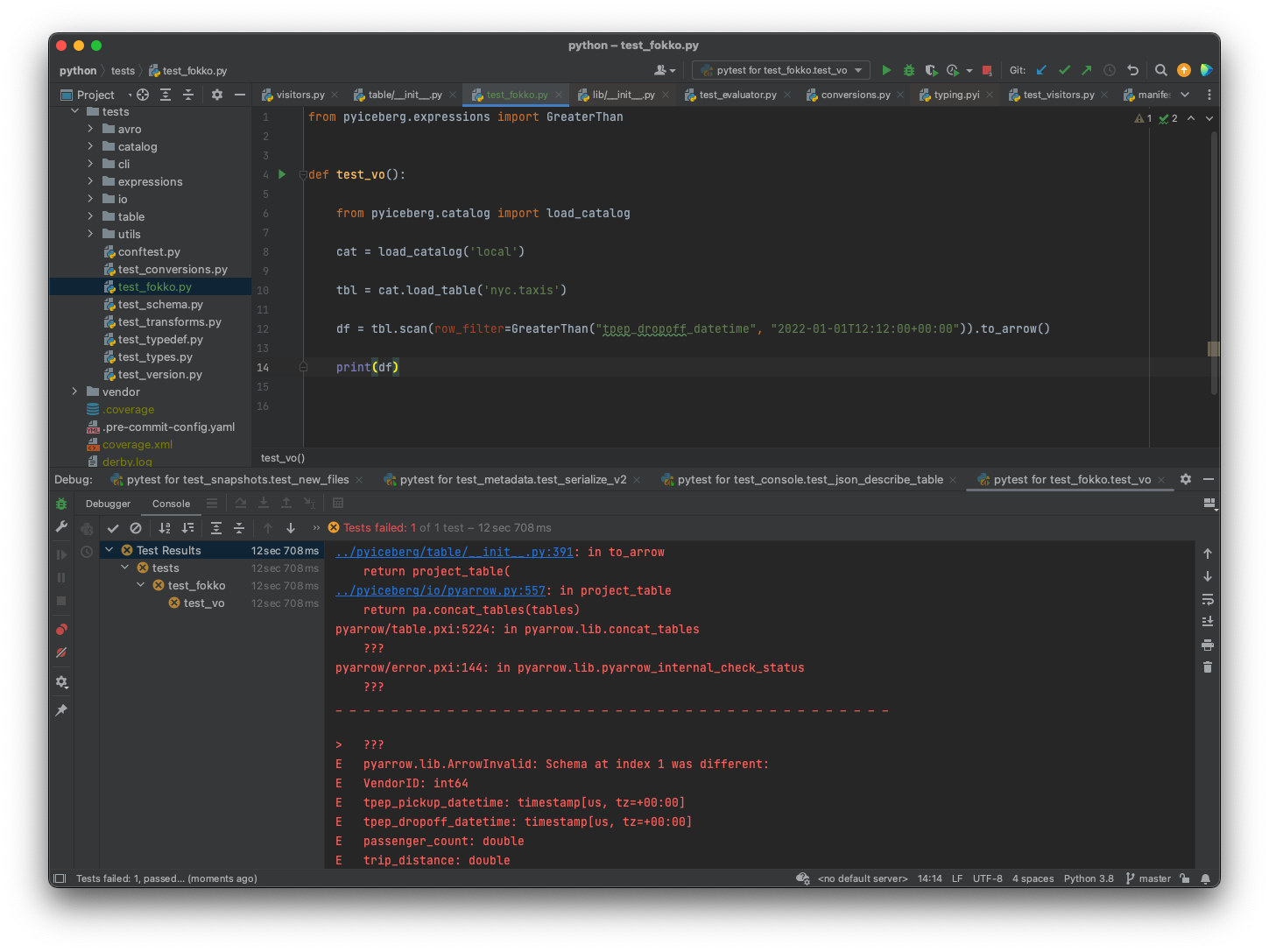1269x952 pixels.
Task: Collapse test_fokko results node
Action: click(141, 585)
